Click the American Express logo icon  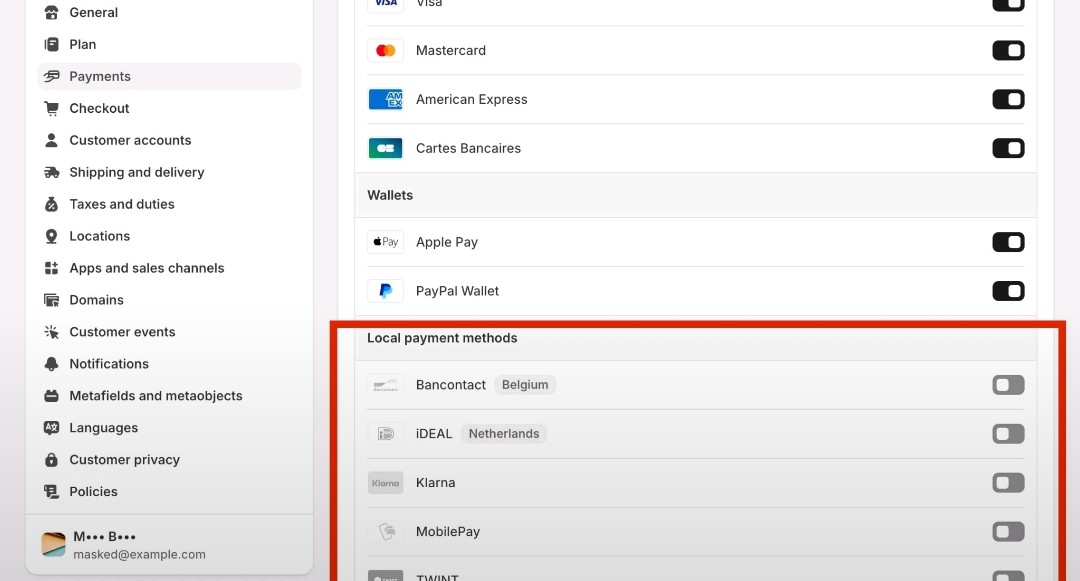coord(386,99)
